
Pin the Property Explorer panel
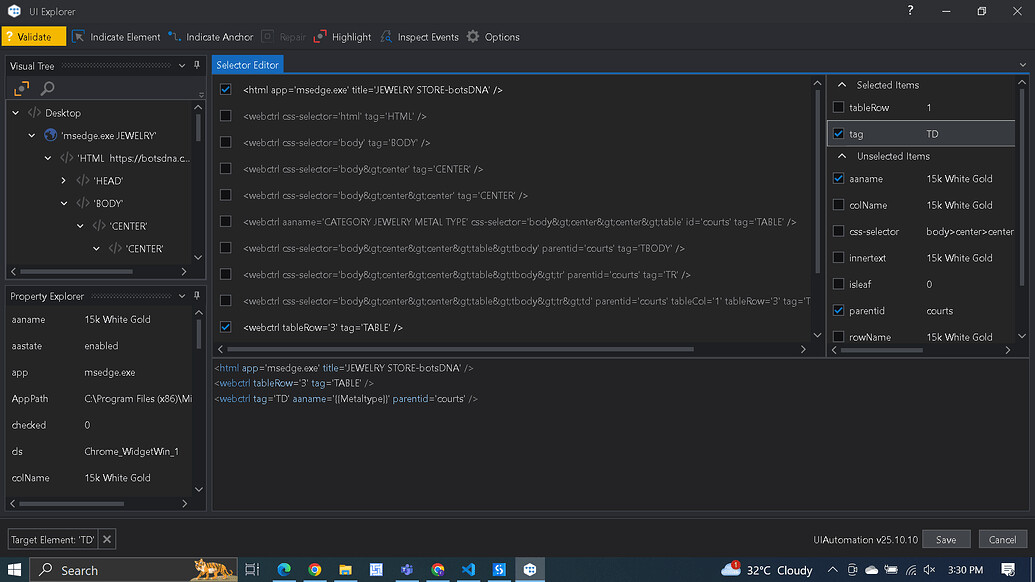coord(197,296)
